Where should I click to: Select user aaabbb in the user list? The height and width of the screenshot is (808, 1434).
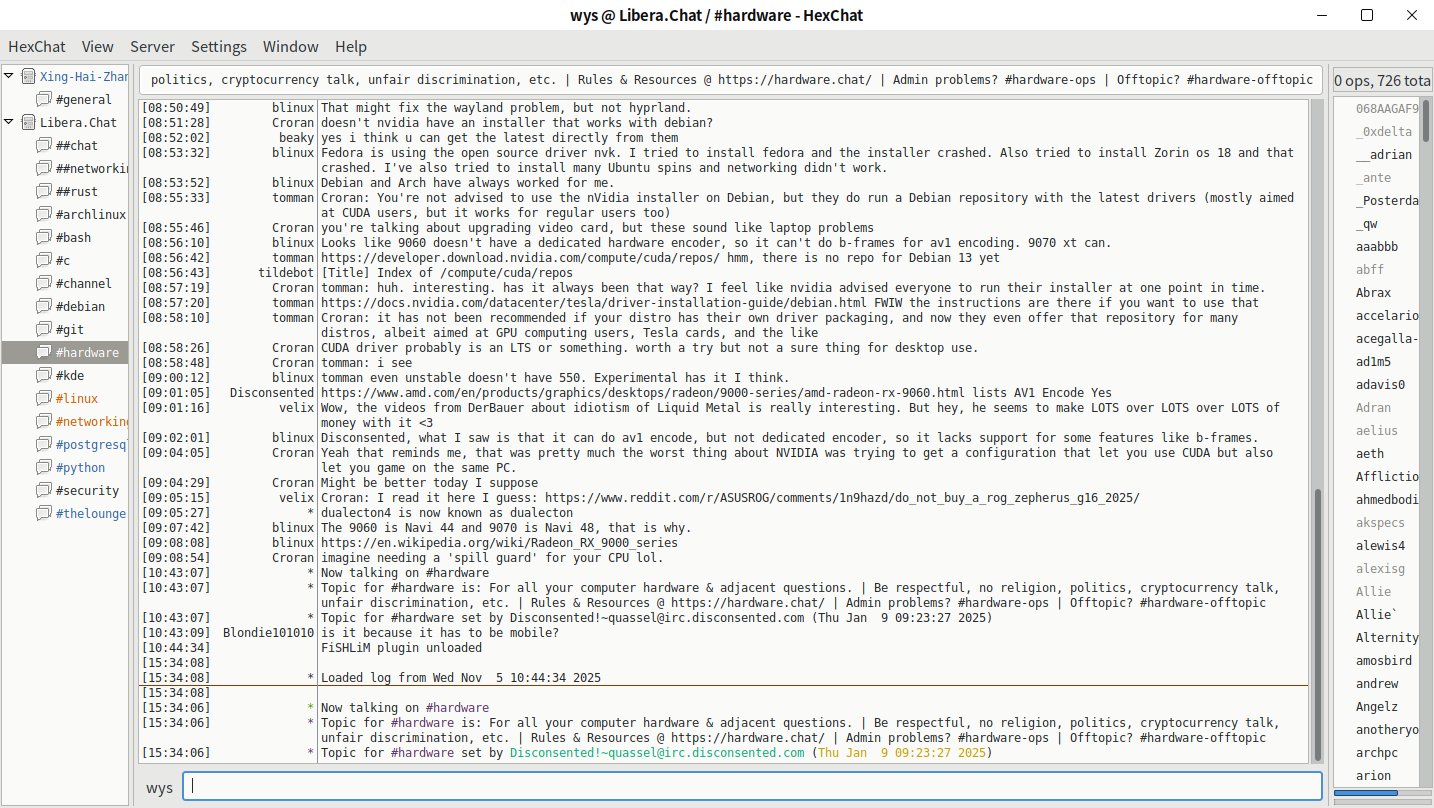tap(1377, 246)
